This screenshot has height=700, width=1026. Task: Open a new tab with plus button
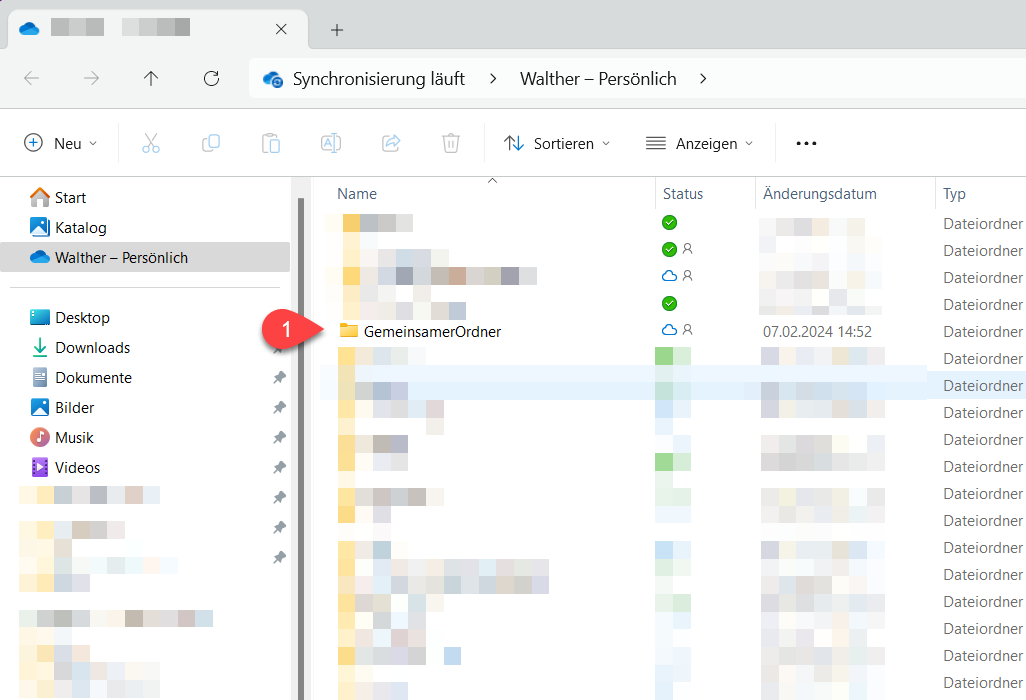(x=337, y=30)
